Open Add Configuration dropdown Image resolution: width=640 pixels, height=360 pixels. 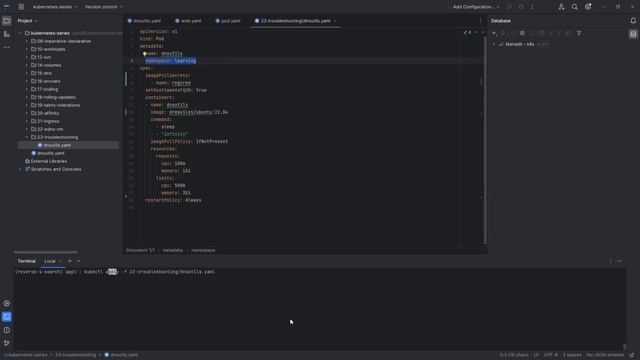pyautogui.click(x=476, y=7)
